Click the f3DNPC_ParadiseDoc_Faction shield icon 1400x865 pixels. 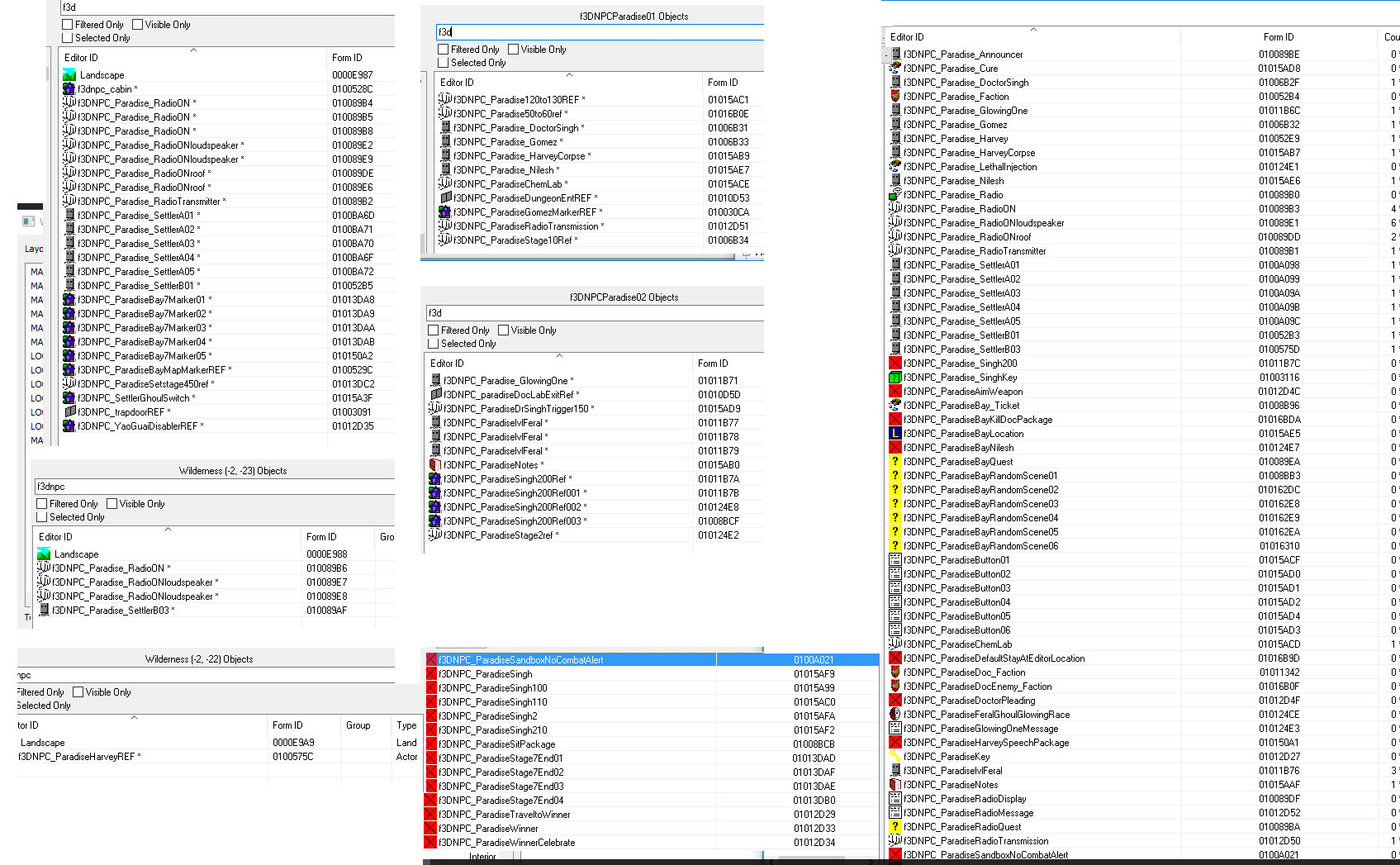[x=895, y=673]
